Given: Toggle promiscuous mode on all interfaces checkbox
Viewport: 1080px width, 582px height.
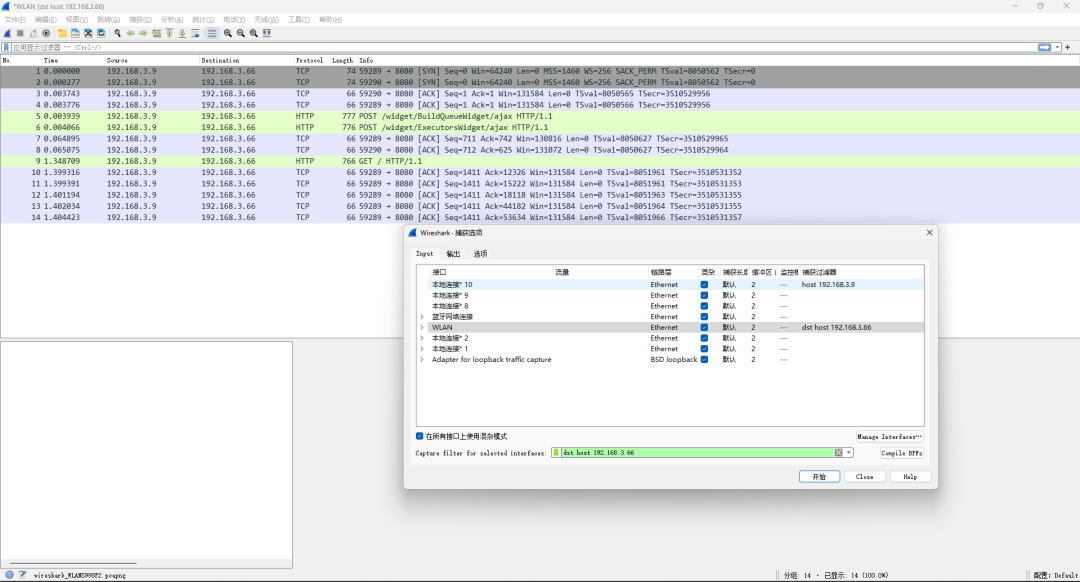Looking at the screenshot, I should click(x=420, y=436).
